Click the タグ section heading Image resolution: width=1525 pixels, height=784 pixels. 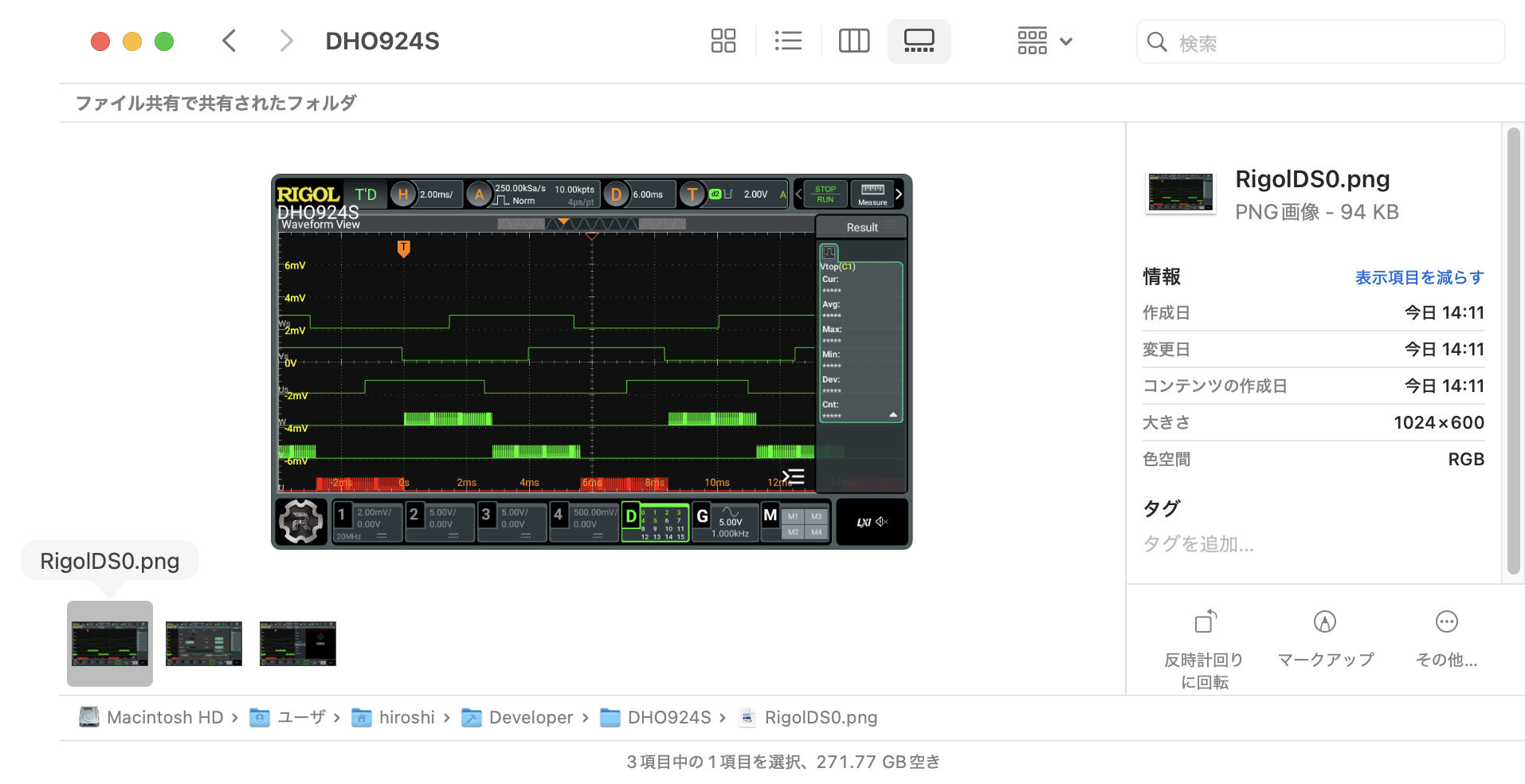tap(1162, 508)
